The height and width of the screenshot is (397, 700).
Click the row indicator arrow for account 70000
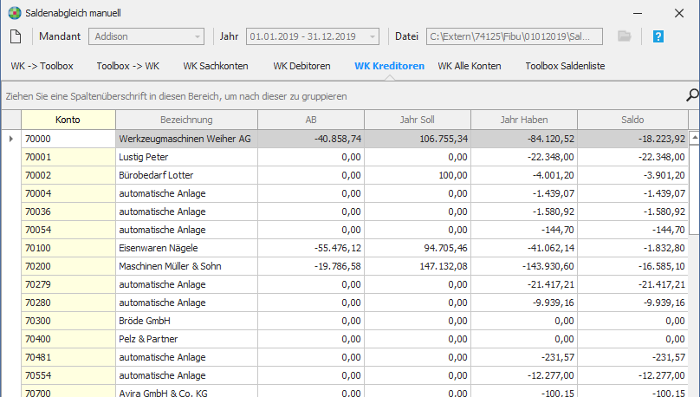pos(11,139)
